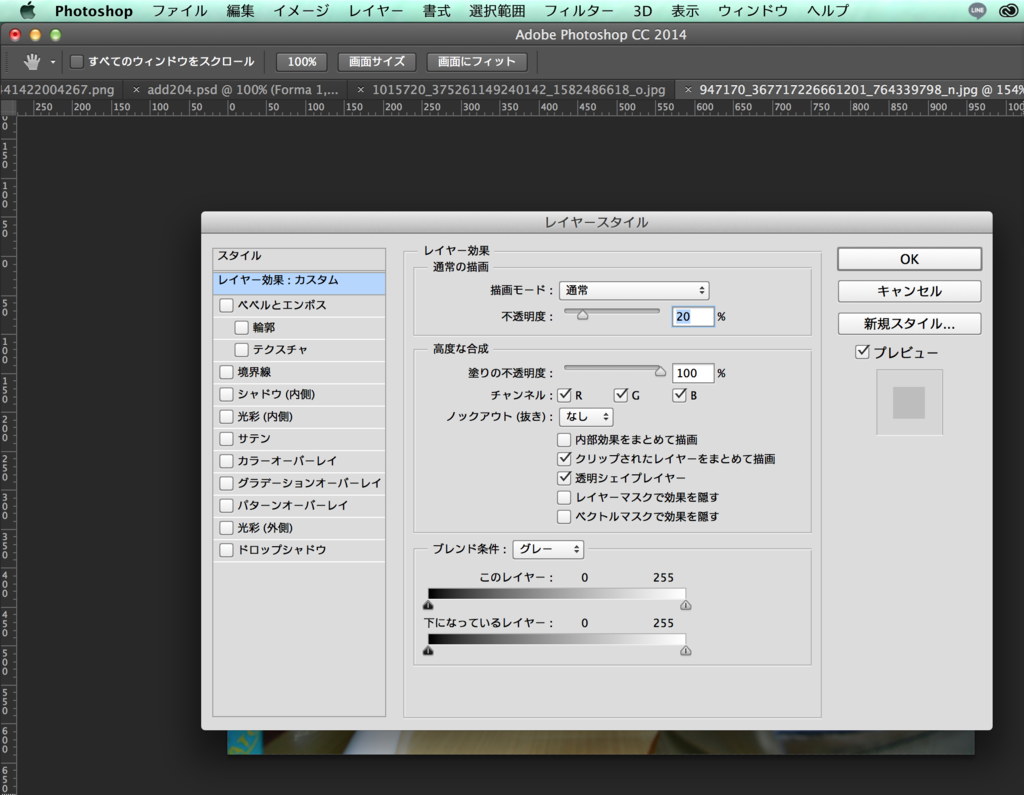Image resolution: width=1024 pixels, height=795 pixels.
Task: Click the 塗りの不透明度 value field
Action: (x=693, y=373)
